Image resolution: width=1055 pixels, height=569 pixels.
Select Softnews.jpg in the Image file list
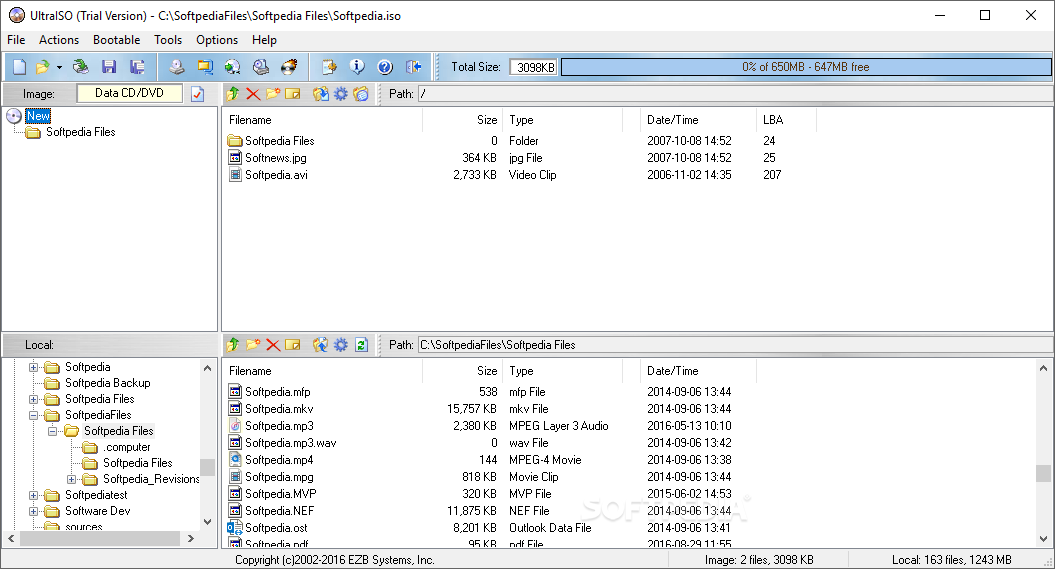pyautogui.click(x=275, y=157)
